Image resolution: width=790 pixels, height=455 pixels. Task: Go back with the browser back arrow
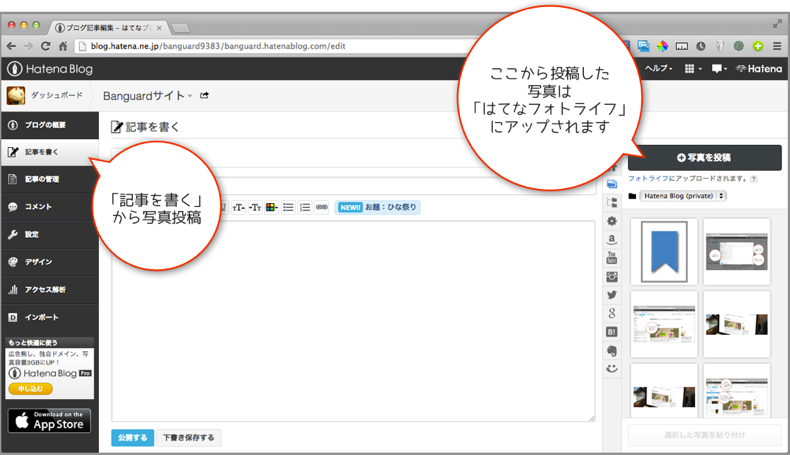[11, 46]
